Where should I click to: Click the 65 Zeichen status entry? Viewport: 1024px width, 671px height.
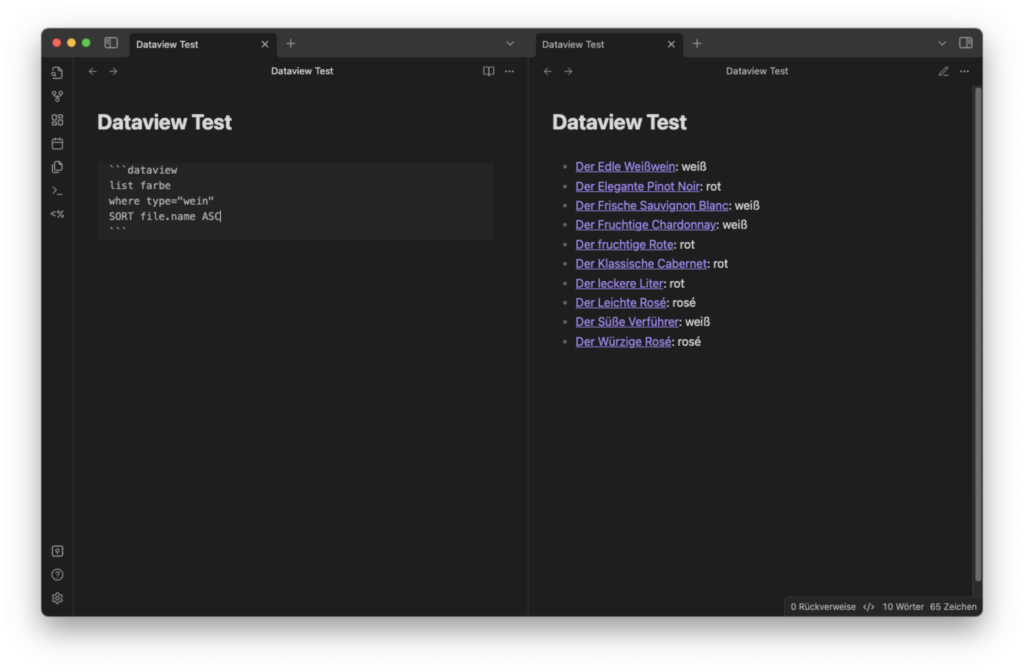click(x=953, y=607)
